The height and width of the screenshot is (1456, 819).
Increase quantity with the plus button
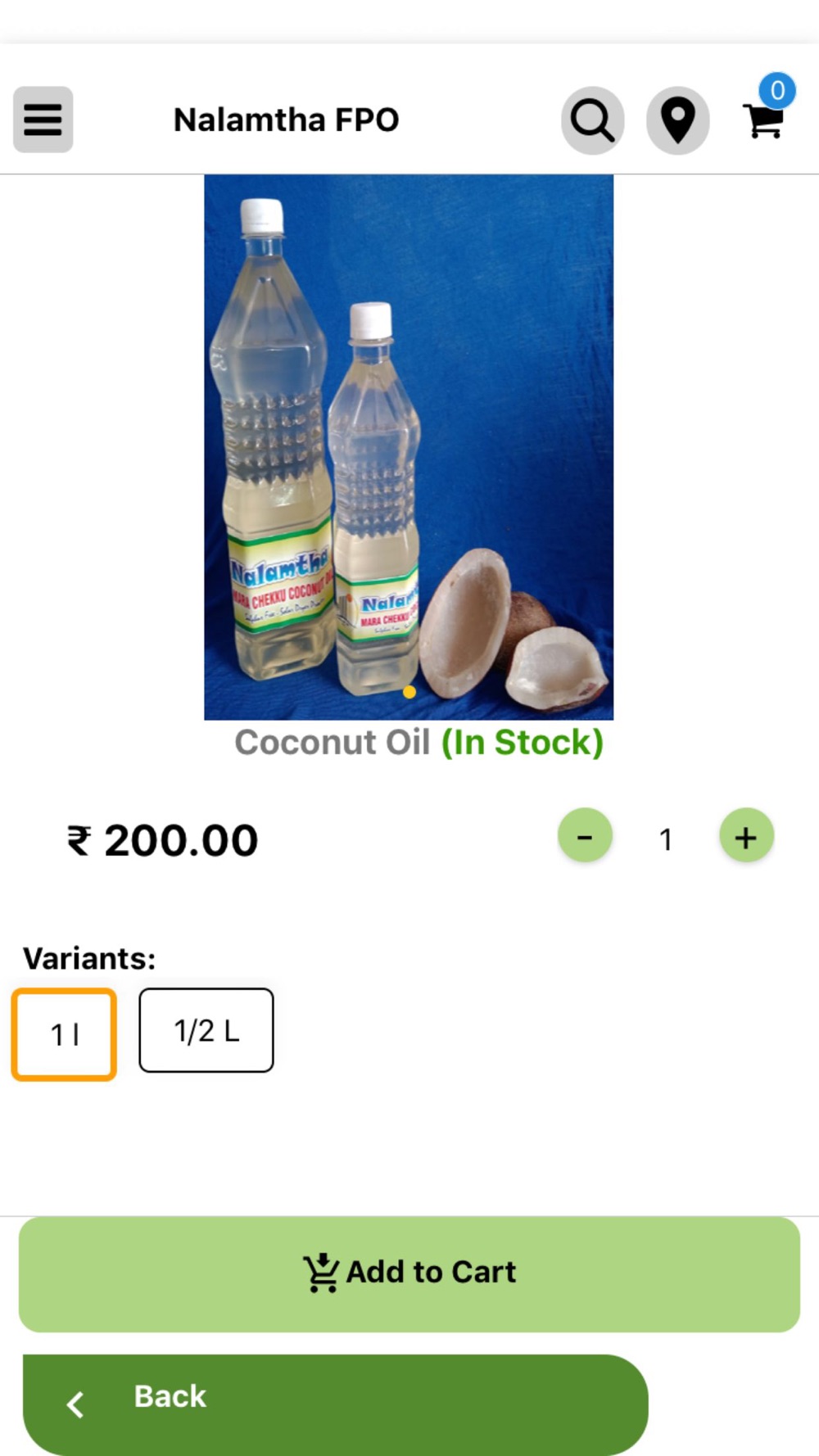click(745, 837)
